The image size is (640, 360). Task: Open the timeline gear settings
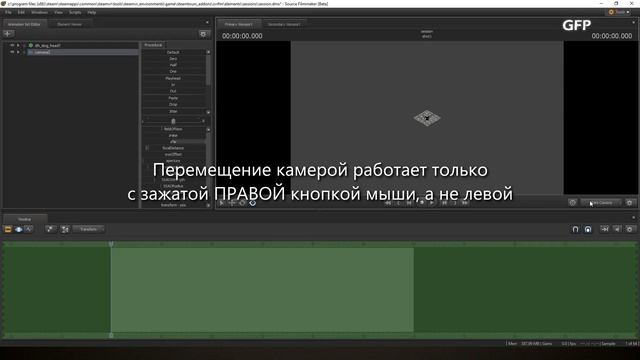pyautogui.click(x=630, y=229)
